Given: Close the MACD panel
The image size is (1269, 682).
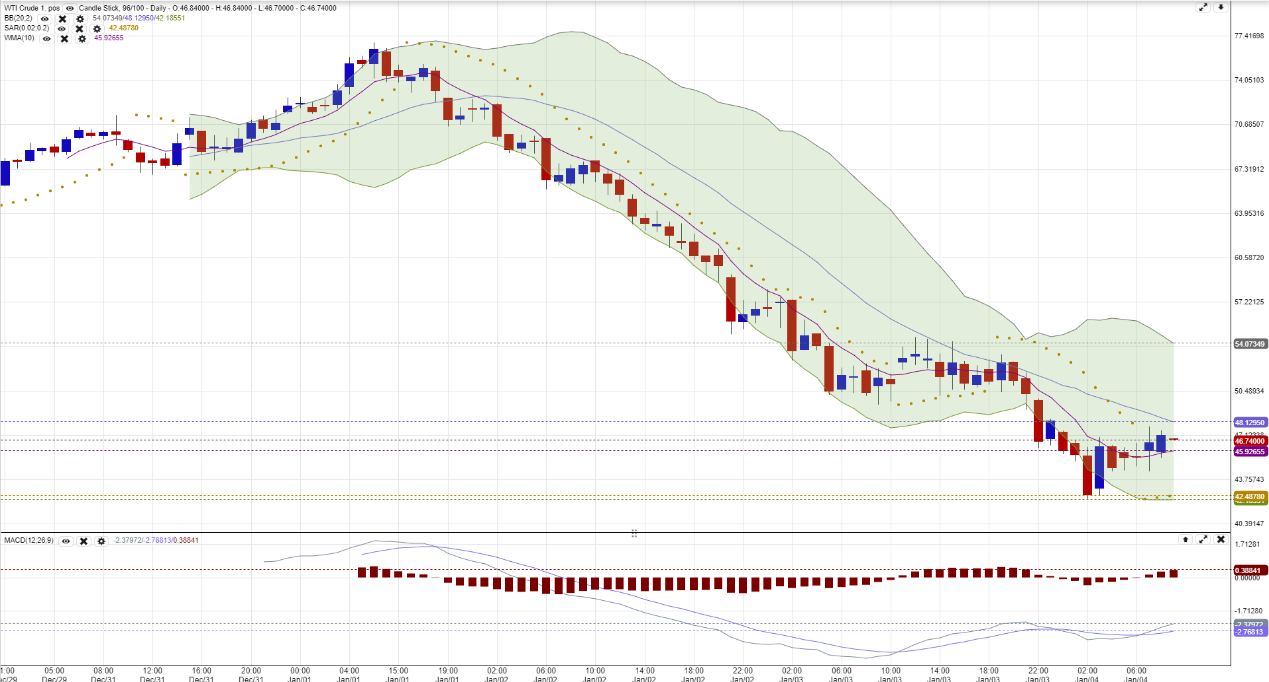Looking at the screenshot, I should tap(1221, 539).
